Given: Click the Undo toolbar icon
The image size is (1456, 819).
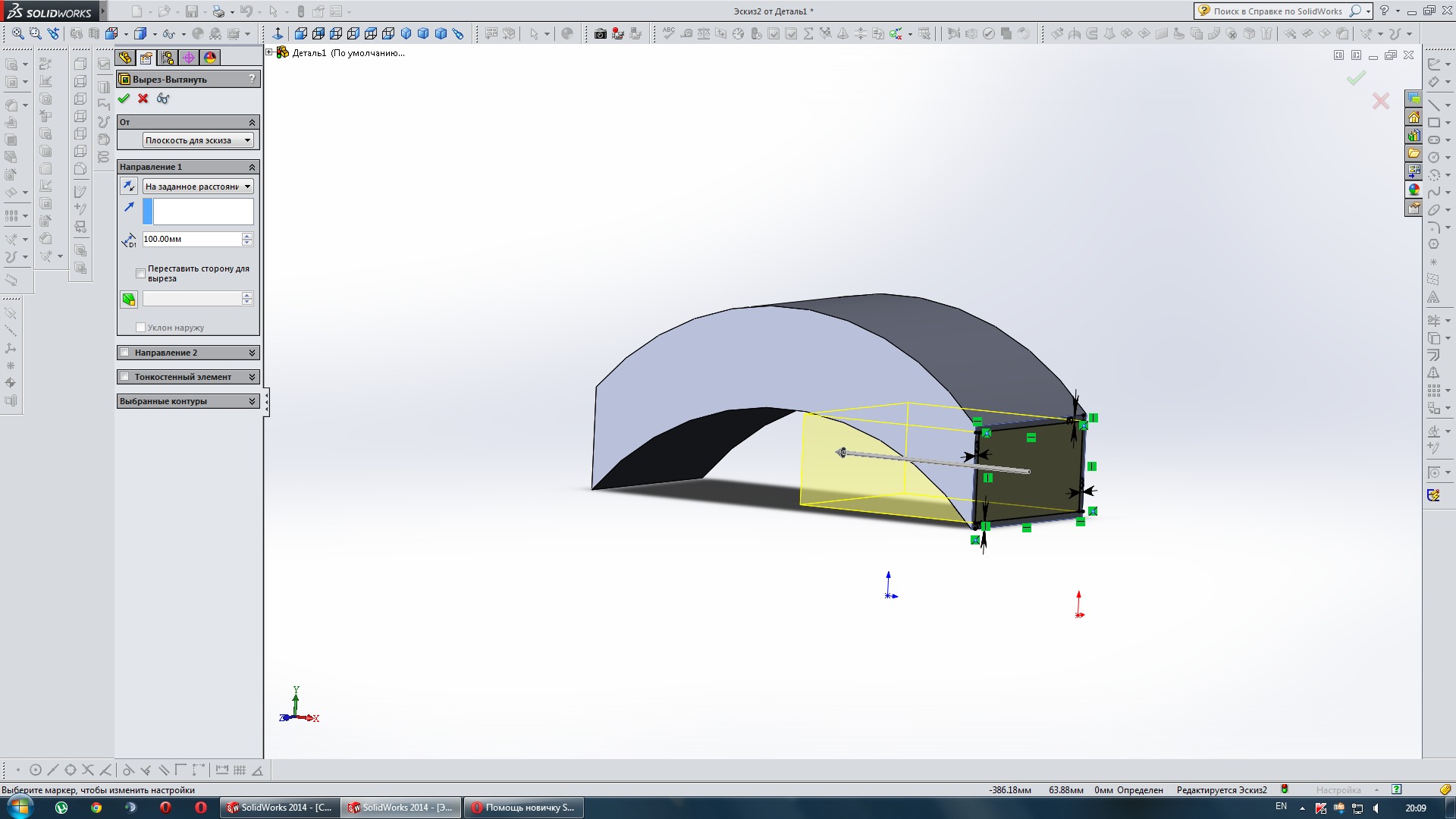Looking at the screenshot, I should [x=246, y=11].
